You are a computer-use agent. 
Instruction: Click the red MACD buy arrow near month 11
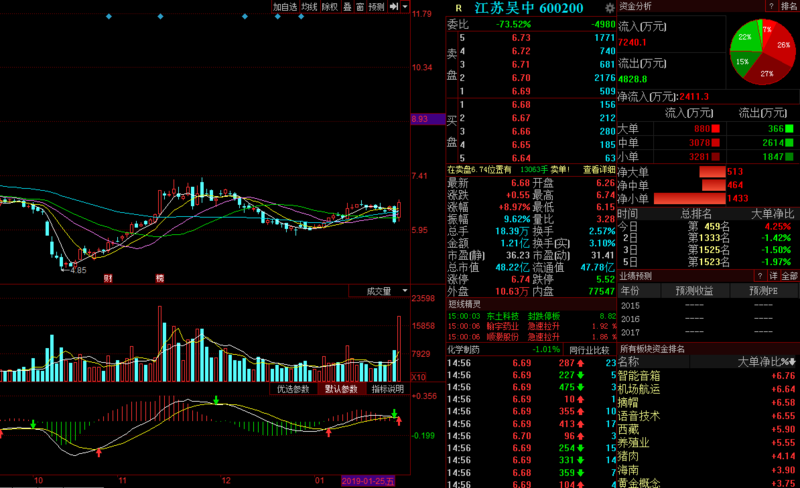point(99,452)
